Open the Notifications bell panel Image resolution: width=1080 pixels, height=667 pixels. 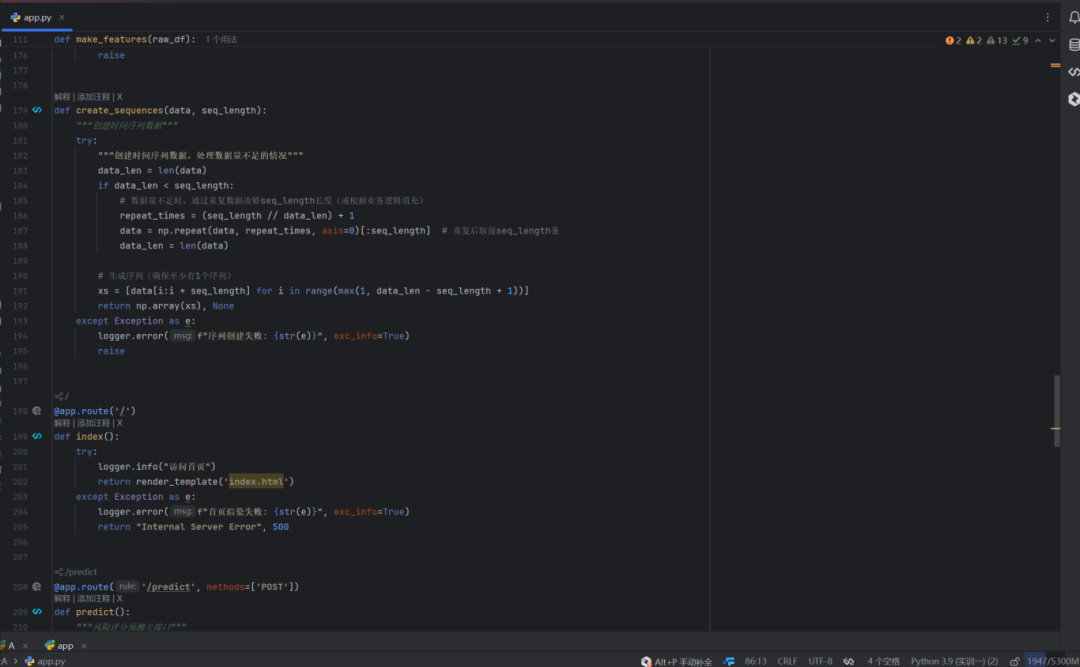click(1073, 17)
